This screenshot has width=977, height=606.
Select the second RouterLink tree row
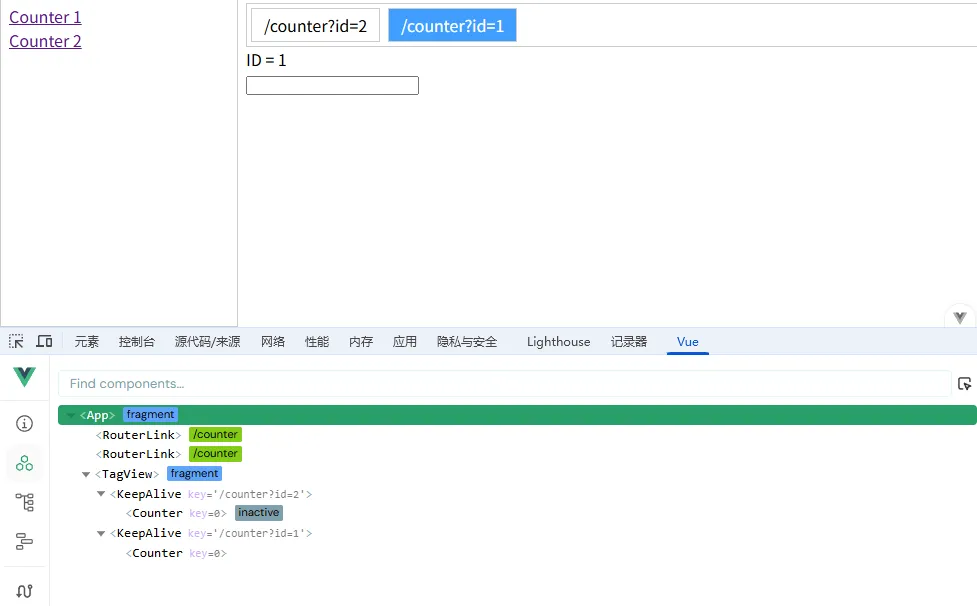[x=517, y=454]
